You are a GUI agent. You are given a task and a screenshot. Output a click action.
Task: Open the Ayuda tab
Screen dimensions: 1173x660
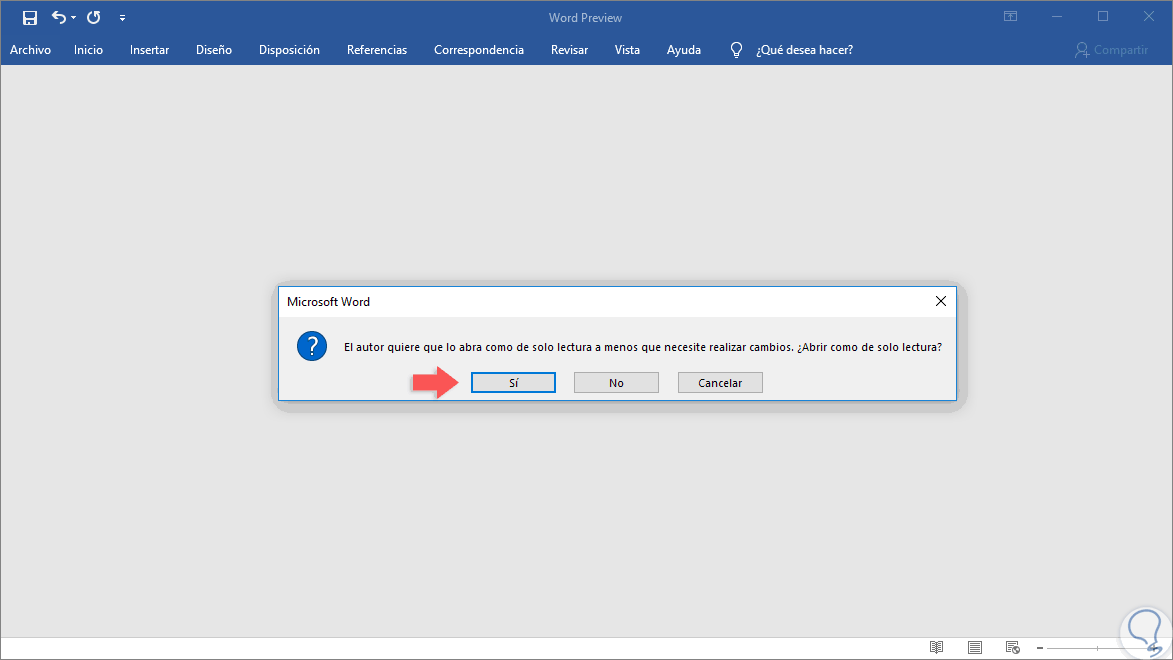point(684,49)
